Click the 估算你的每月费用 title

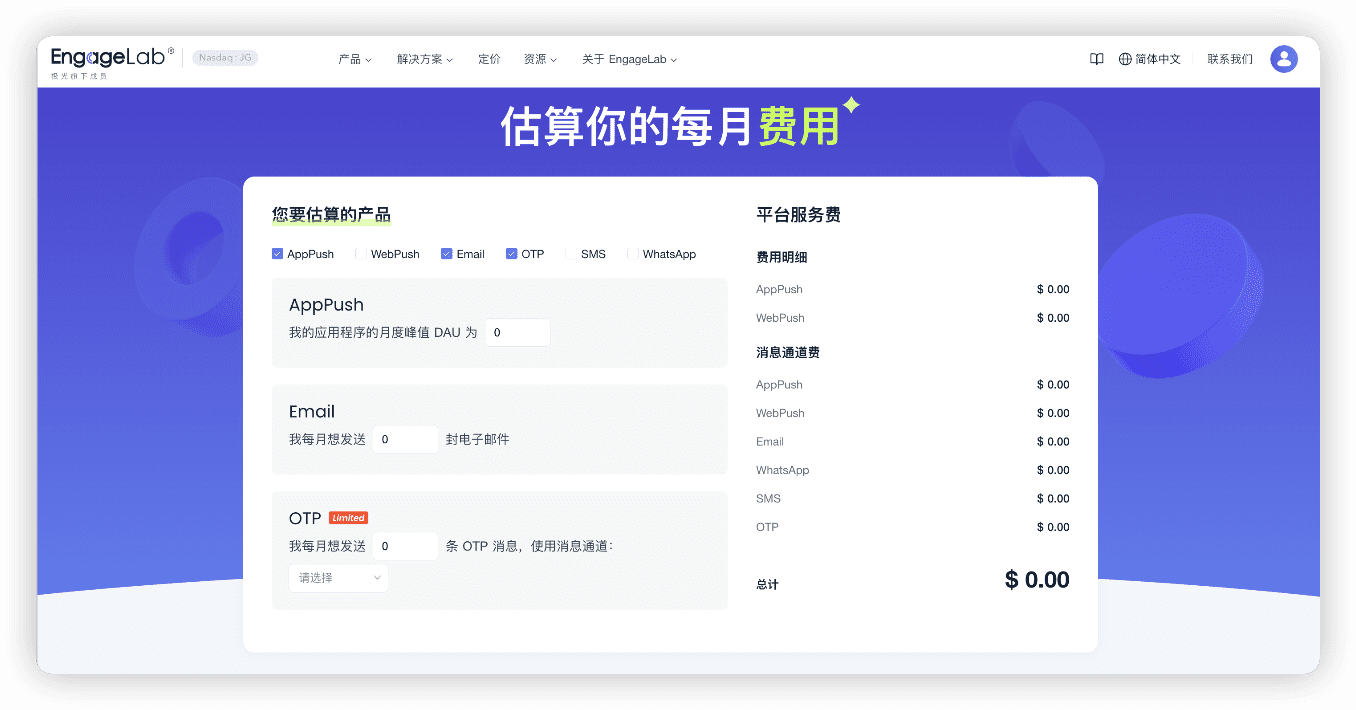(x=669, y=127)
